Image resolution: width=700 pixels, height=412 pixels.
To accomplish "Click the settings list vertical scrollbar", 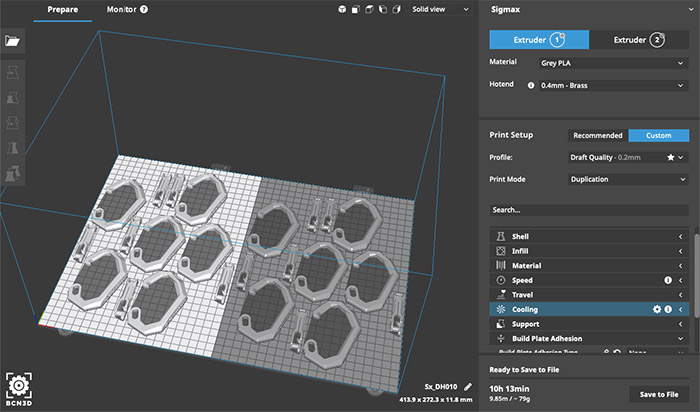I will point(697,275).
